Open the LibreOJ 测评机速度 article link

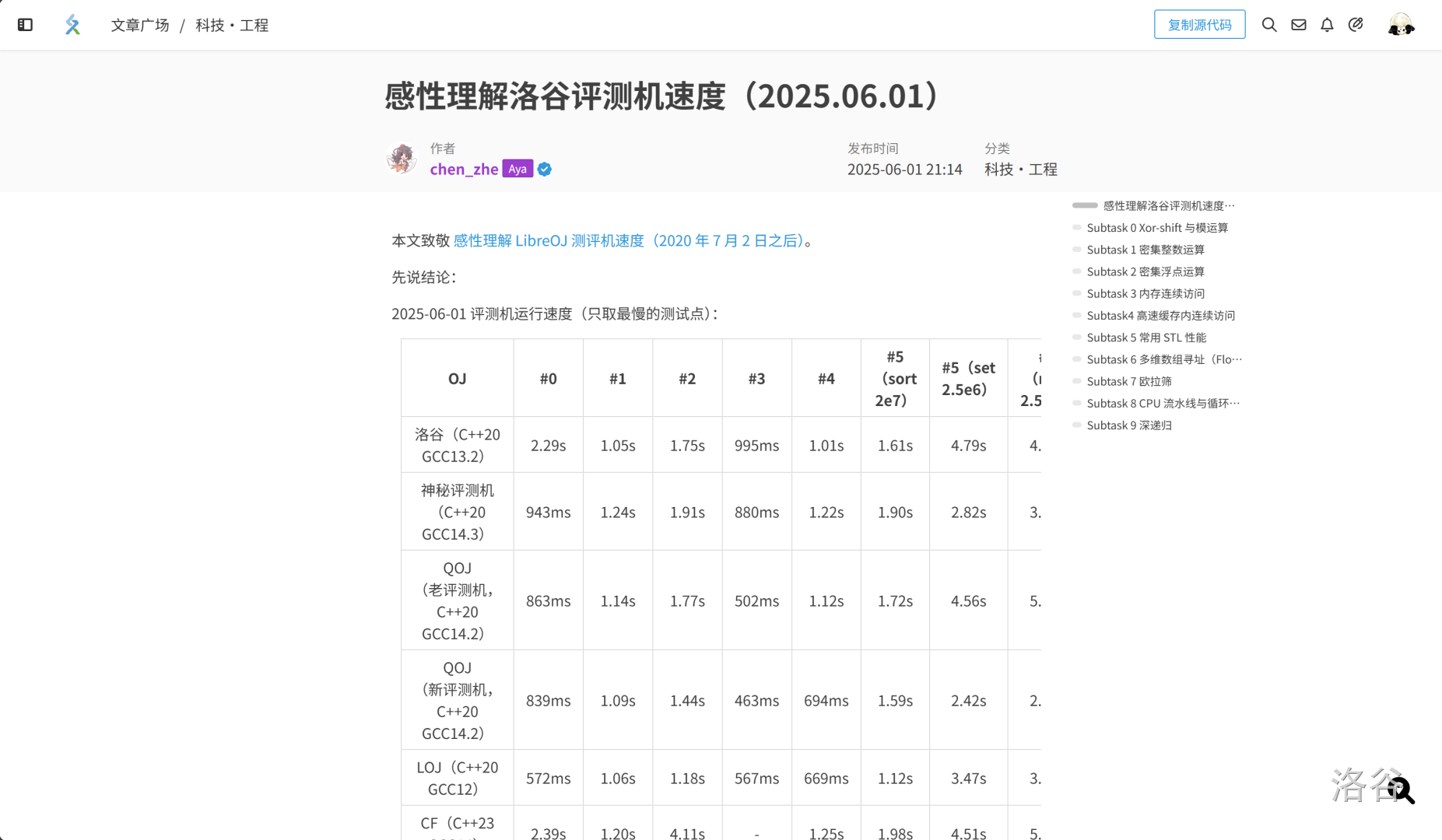(628, 241)
